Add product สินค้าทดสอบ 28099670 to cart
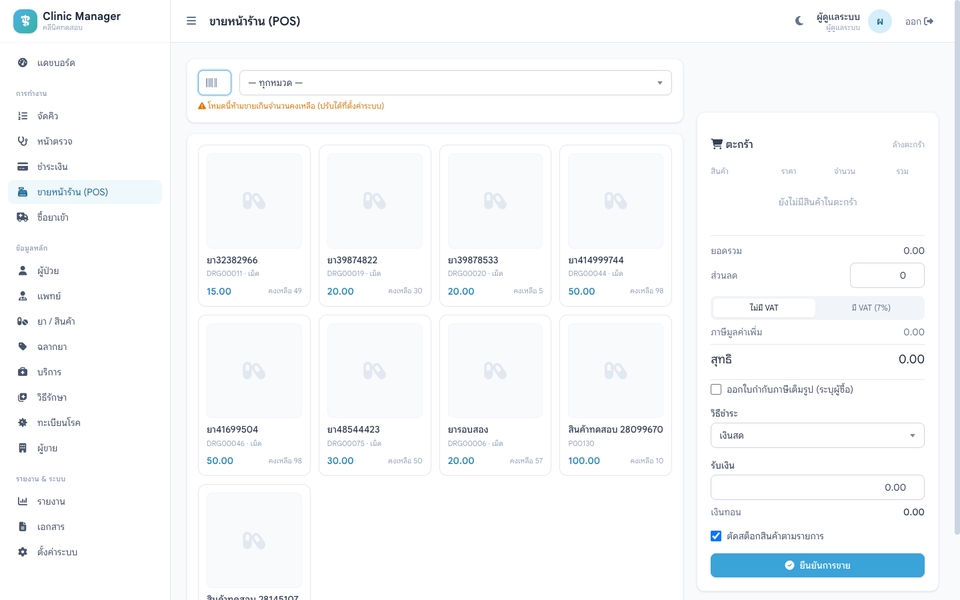The height and width of the screenshot is (600, 960). pyautogui.click(x=615, y=396)
